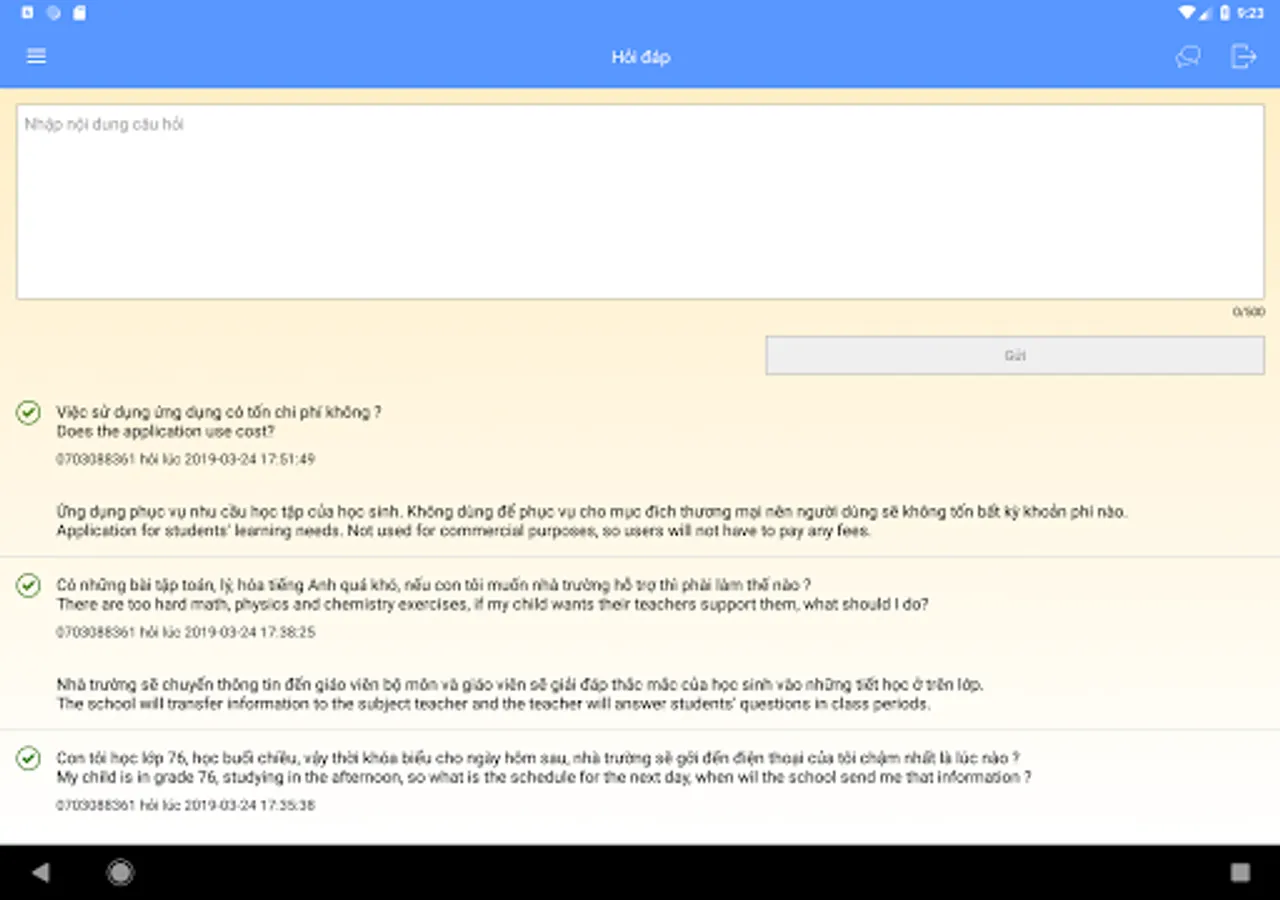Open the chat bubbles icon in header
This screenshot has width=1280, height=900.
coord(1188,57)
